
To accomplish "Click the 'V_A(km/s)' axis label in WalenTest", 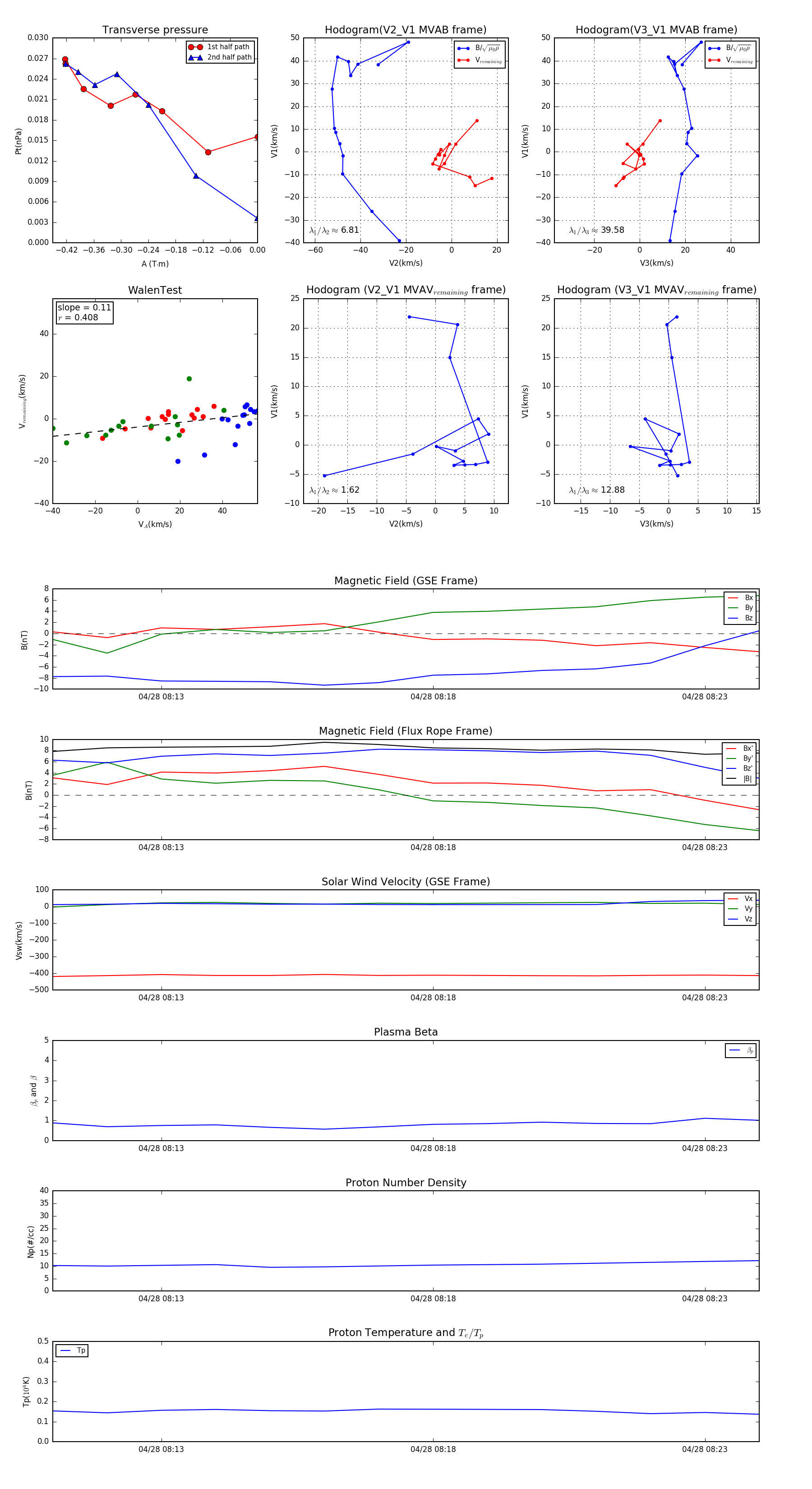I will pos(155,524).
